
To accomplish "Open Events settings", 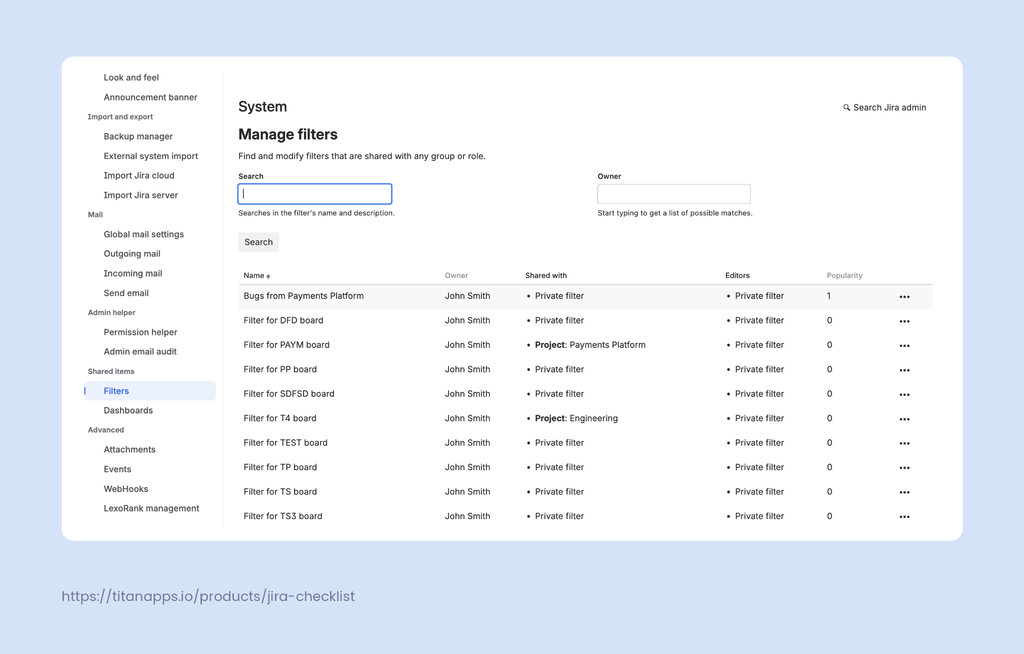I will (x=118, y=469).
